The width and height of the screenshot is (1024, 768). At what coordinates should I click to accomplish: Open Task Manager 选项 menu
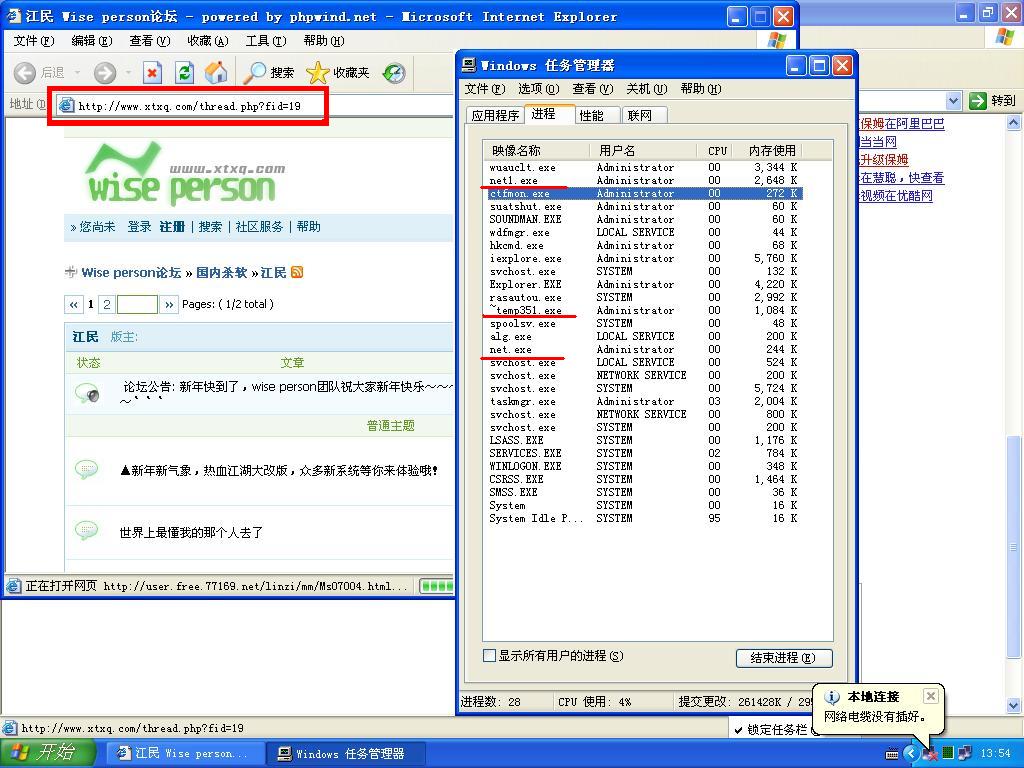pos(539,89)
